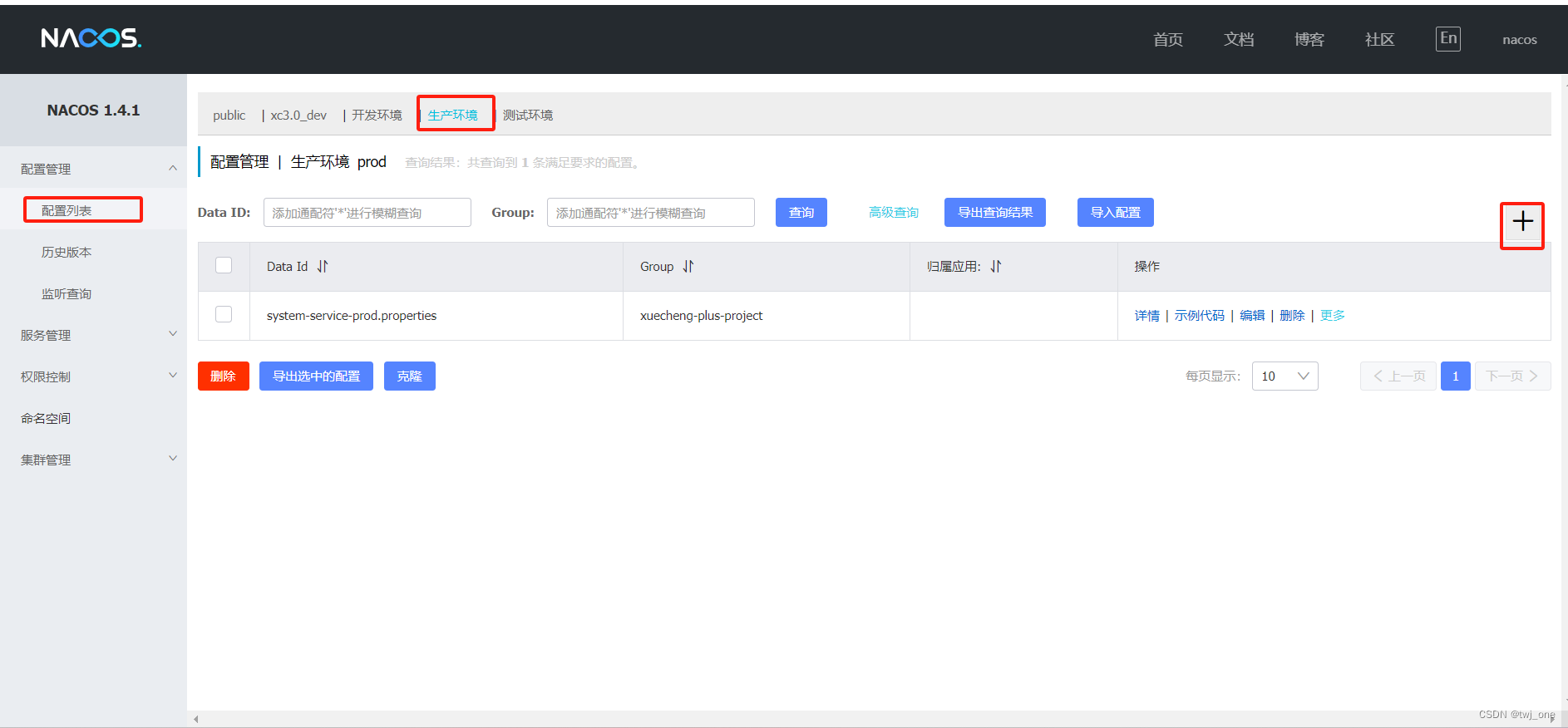Viewport: 1568px width, 728px height.
Task: Open 社区 in the top navigation
Action: pyautogui.click(x=1380, y=40)
